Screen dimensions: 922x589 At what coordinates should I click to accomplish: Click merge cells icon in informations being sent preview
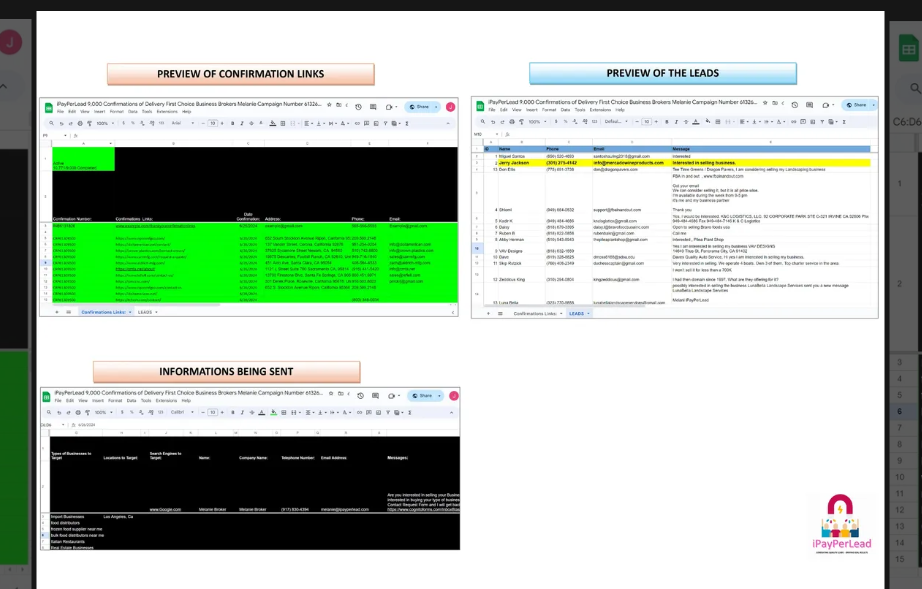293,413
